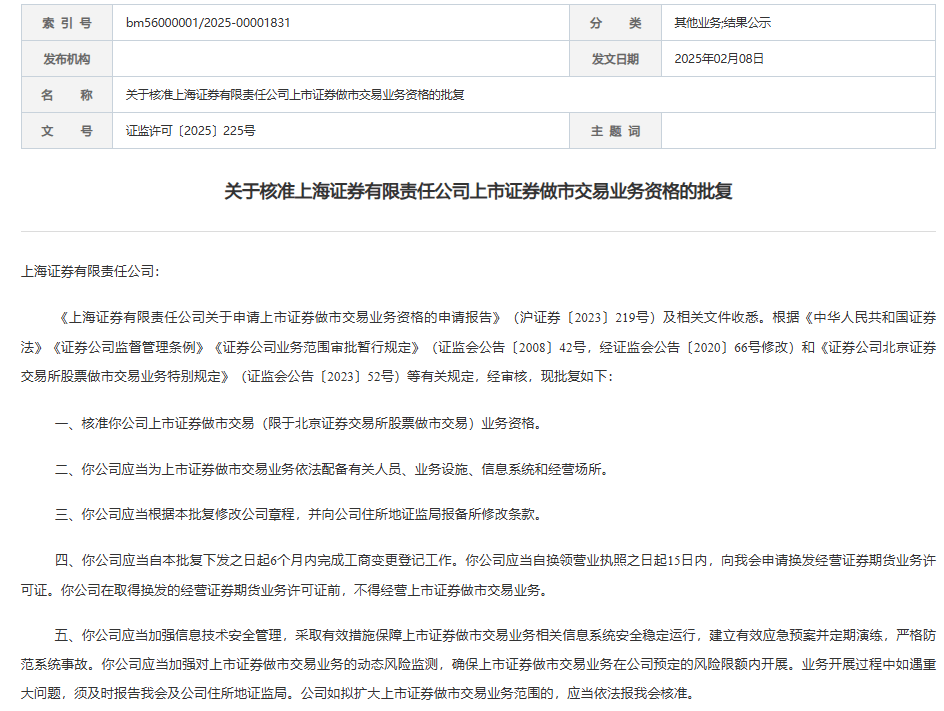Click clause 五 about 信息技术安全管理
This screenshot has width=944, height=711.
point(478,663)
